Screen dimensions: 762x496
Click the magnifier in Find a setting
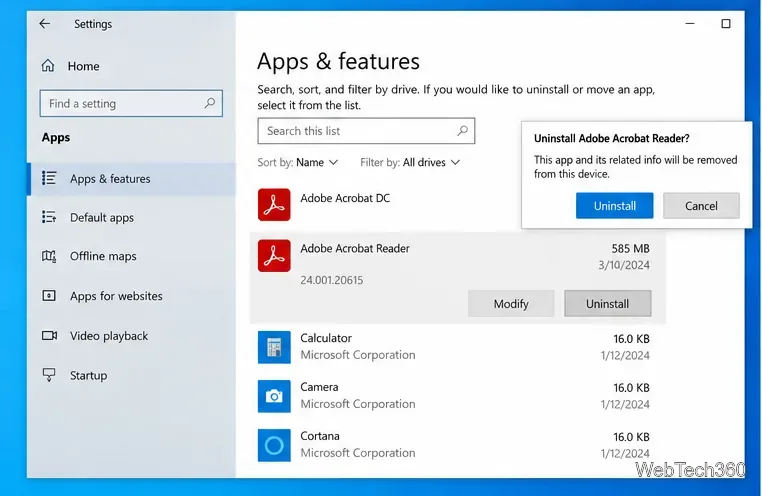click(209, 103)
